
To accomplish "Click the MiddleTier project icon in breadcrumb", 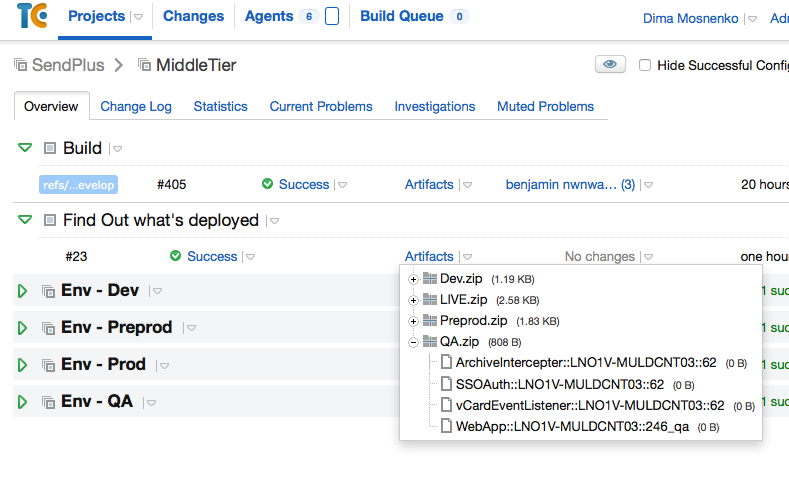I will tap(144, 65).
